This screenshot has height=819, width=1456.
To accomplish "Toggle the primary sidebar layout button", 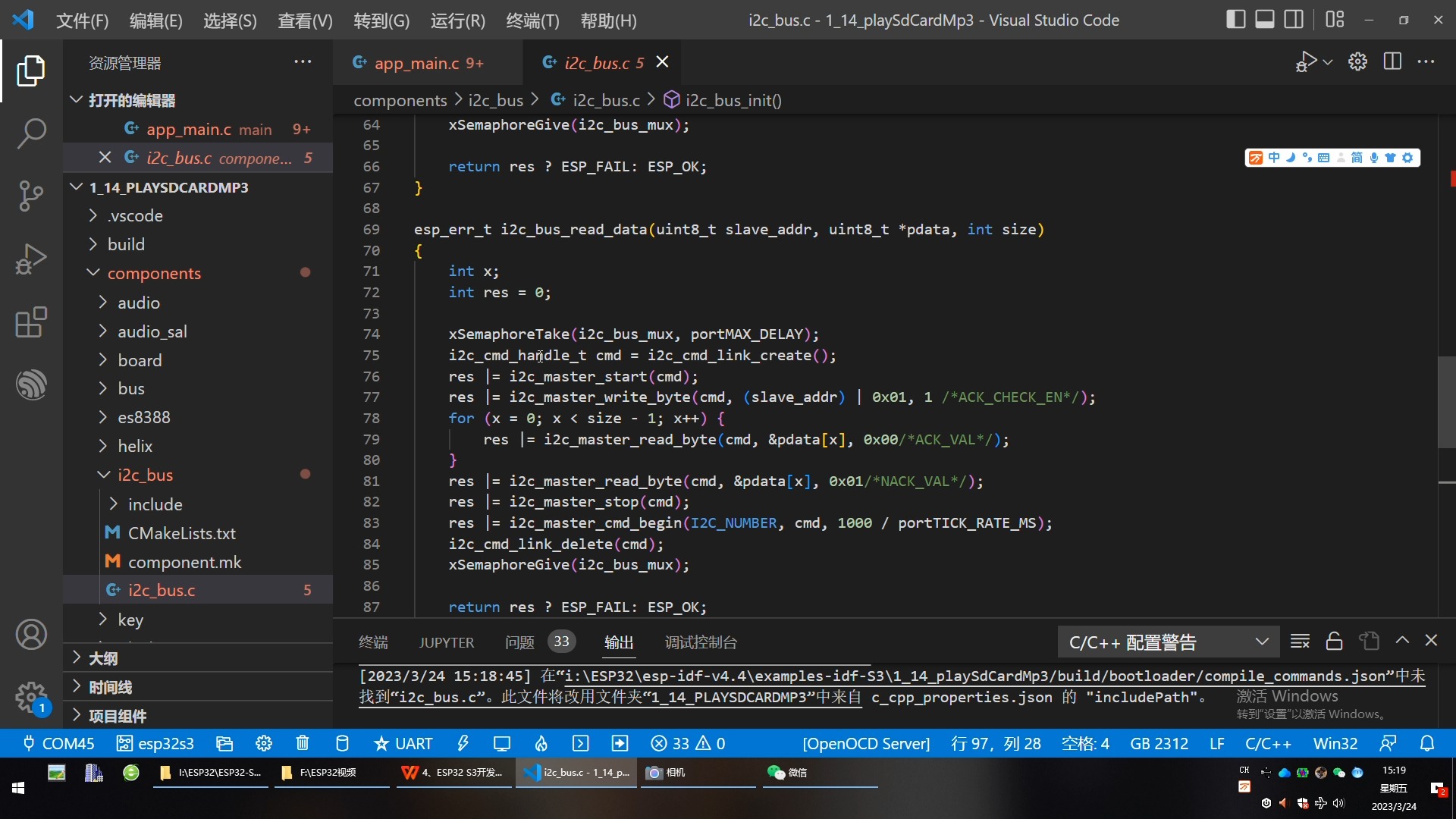I will [x=1235, y=20].
